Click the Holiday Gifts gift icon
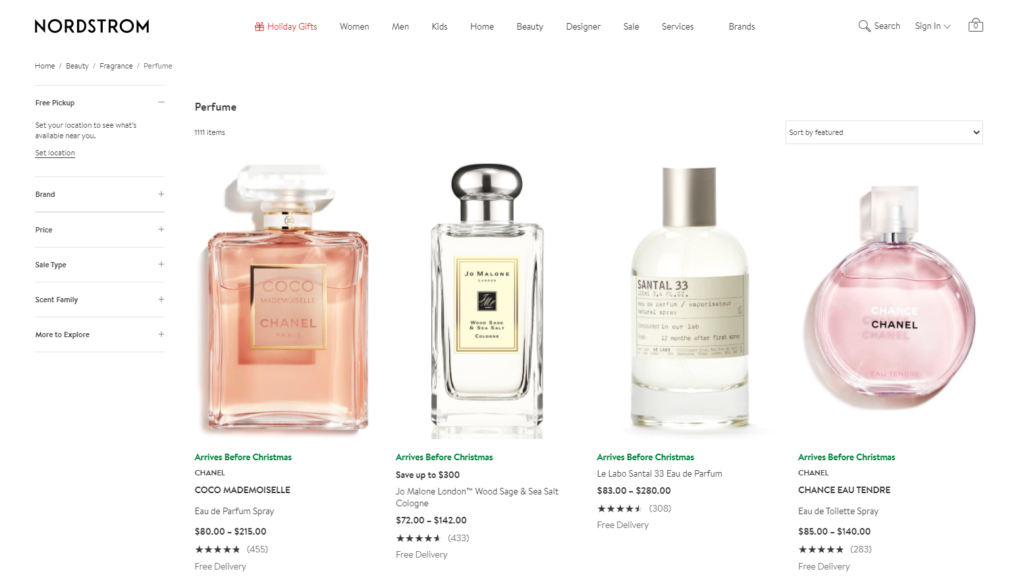1024x584 pixels. point(259,27)
